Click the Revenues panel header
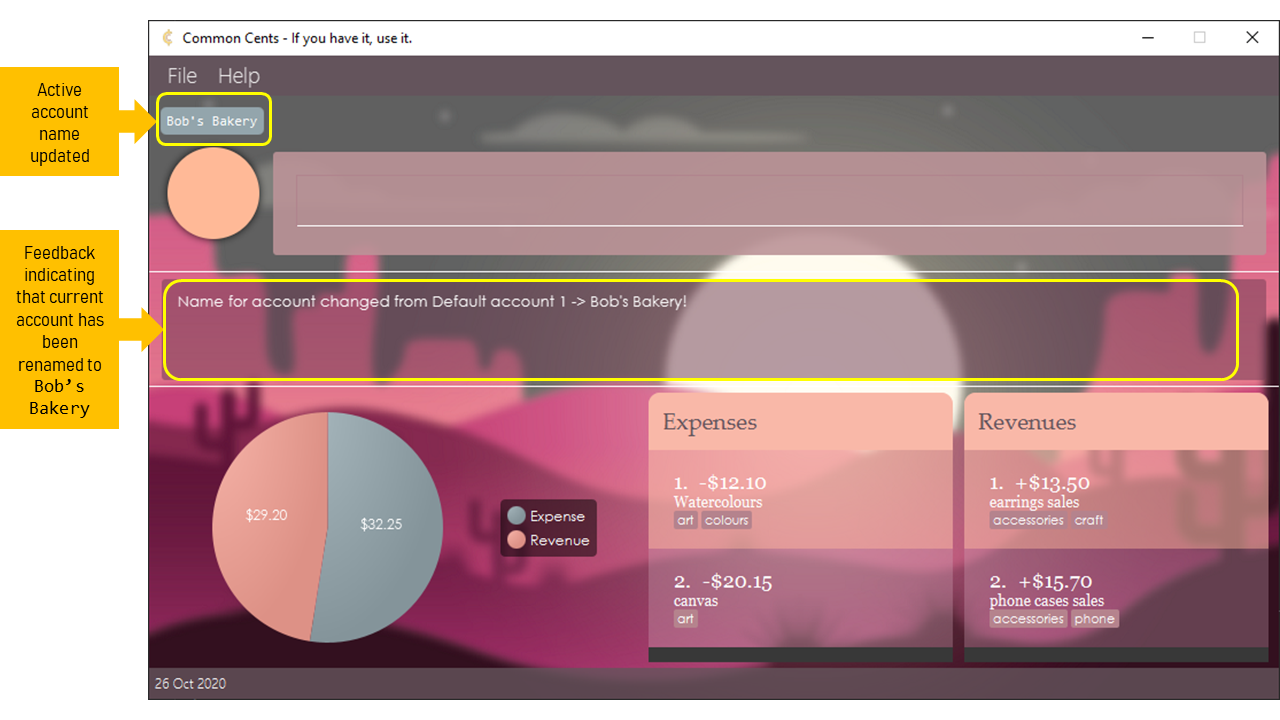 (x=1116, y=422)
